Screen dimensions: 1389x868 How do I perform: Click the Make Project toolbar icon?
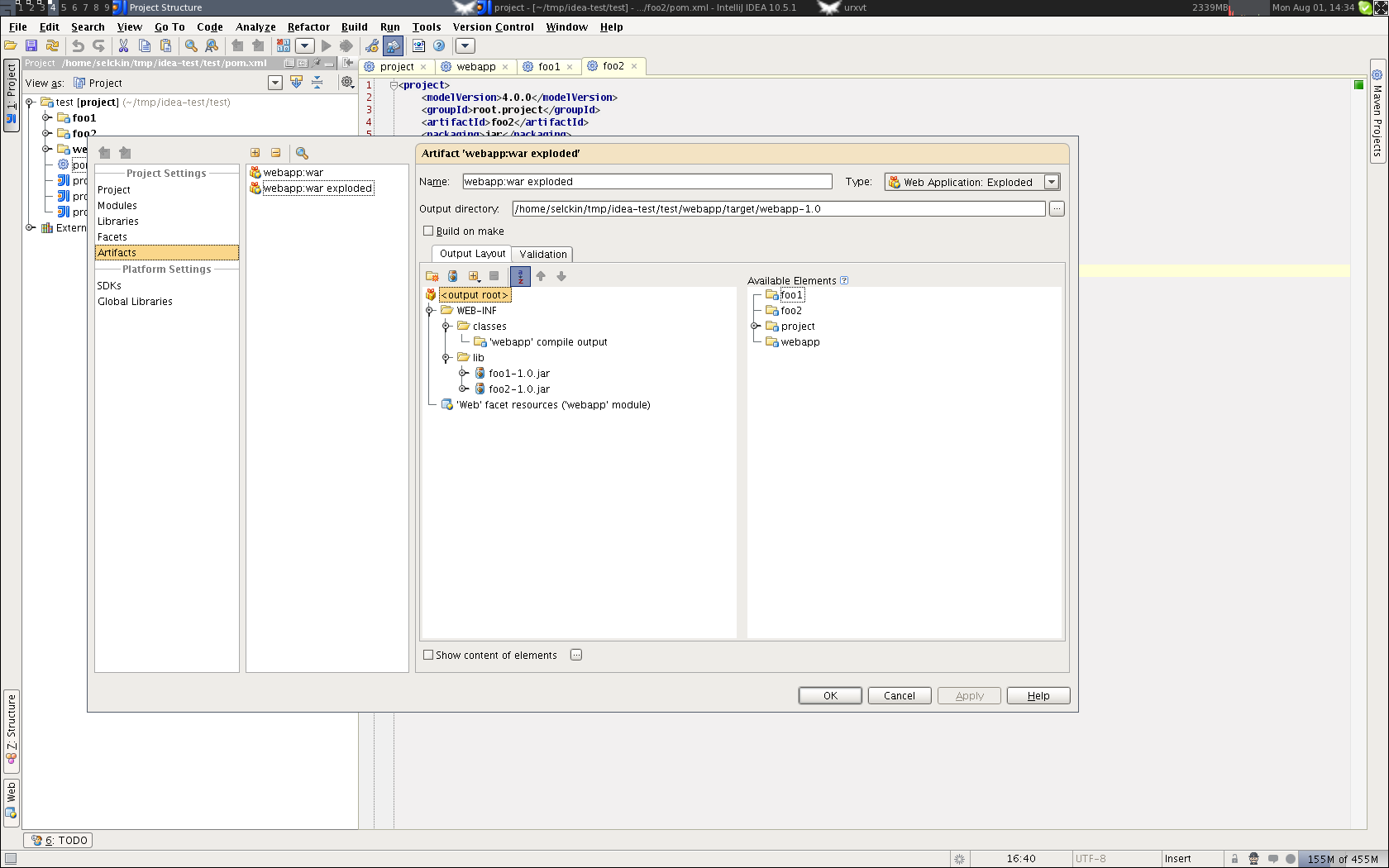pos(284,46)
